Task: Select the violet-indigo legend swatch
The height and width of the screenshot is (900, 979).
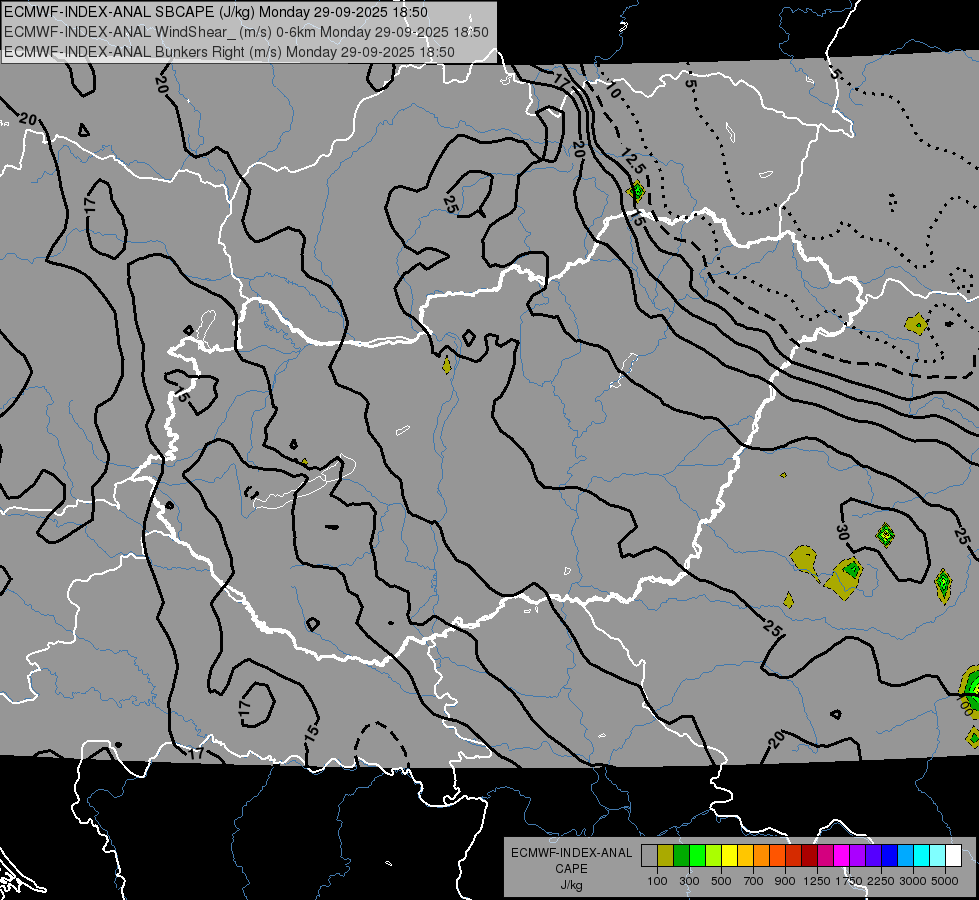Action: pyautogui.click(x=873, y=856)
